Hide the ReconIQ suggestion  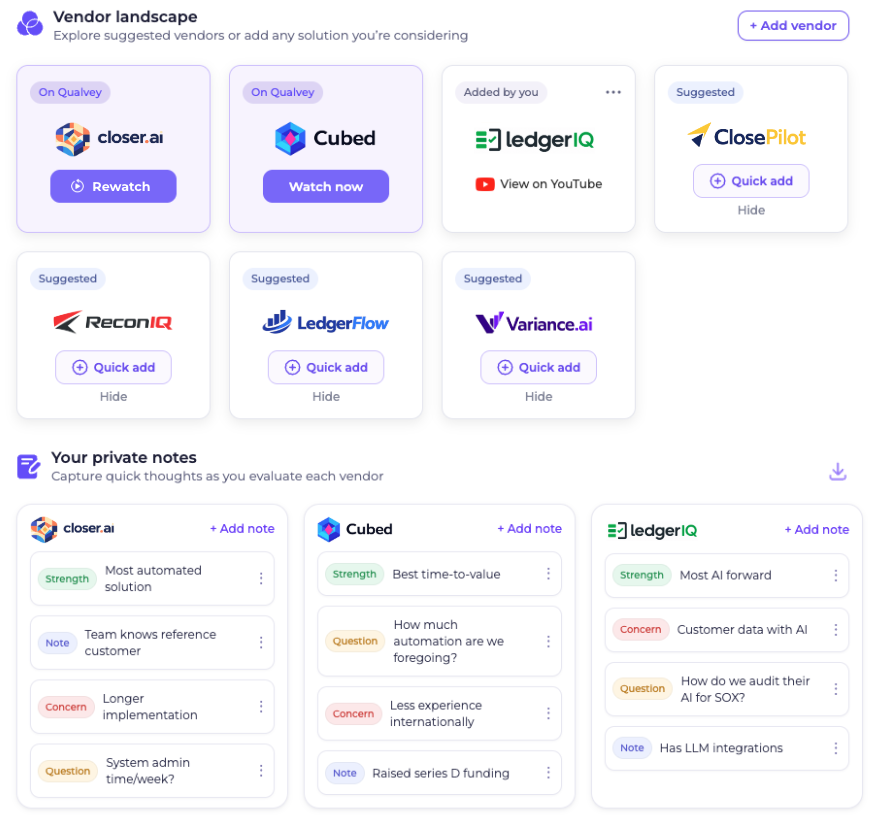click(x=113, y=396)
